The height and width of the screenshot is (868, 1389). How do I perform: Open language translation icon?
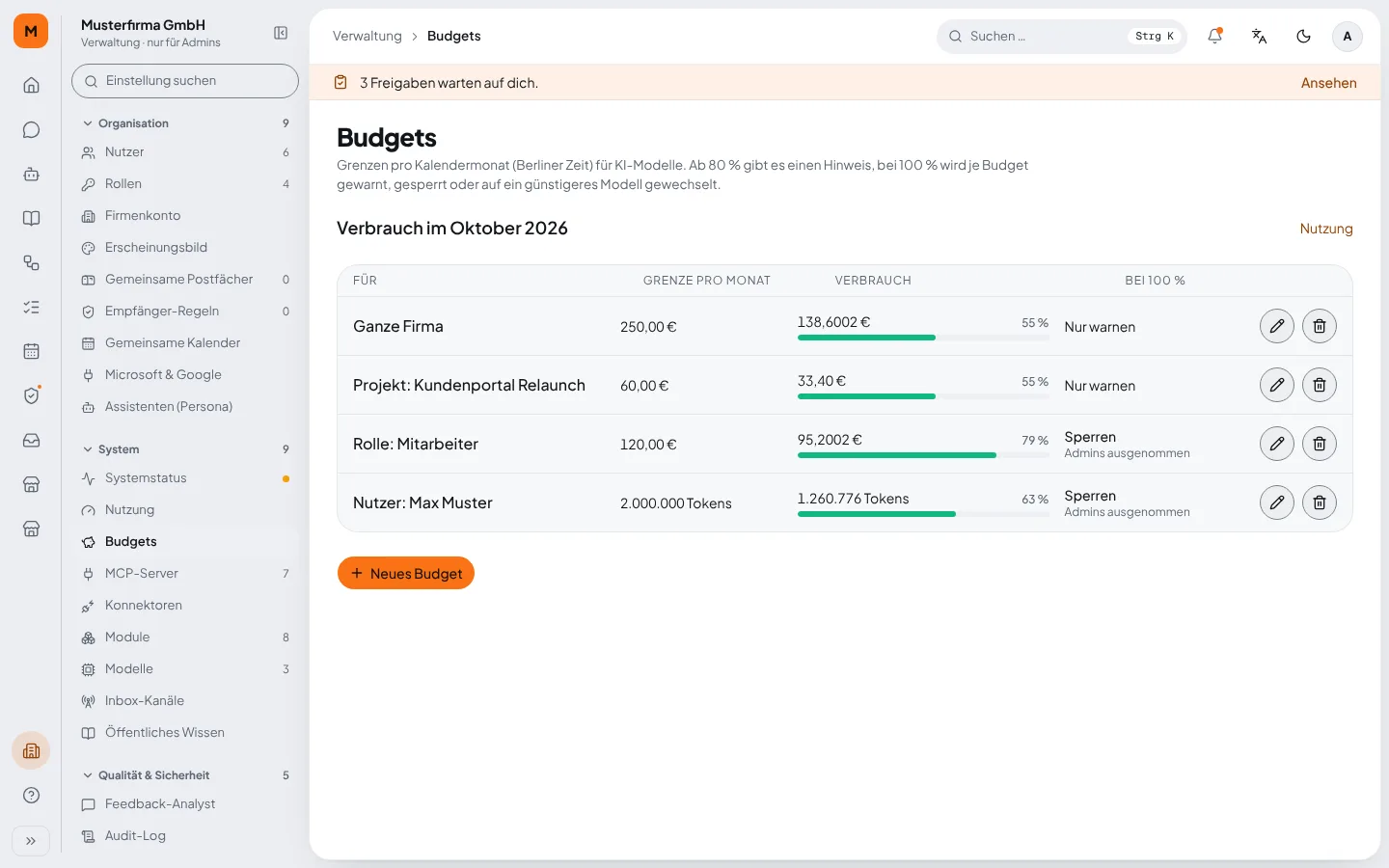[1259, 36]
